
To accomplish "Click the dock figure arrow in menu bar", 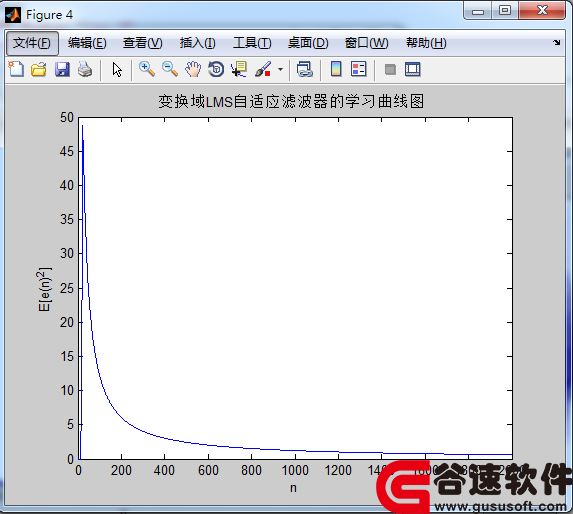I will (x=557, y=42).
